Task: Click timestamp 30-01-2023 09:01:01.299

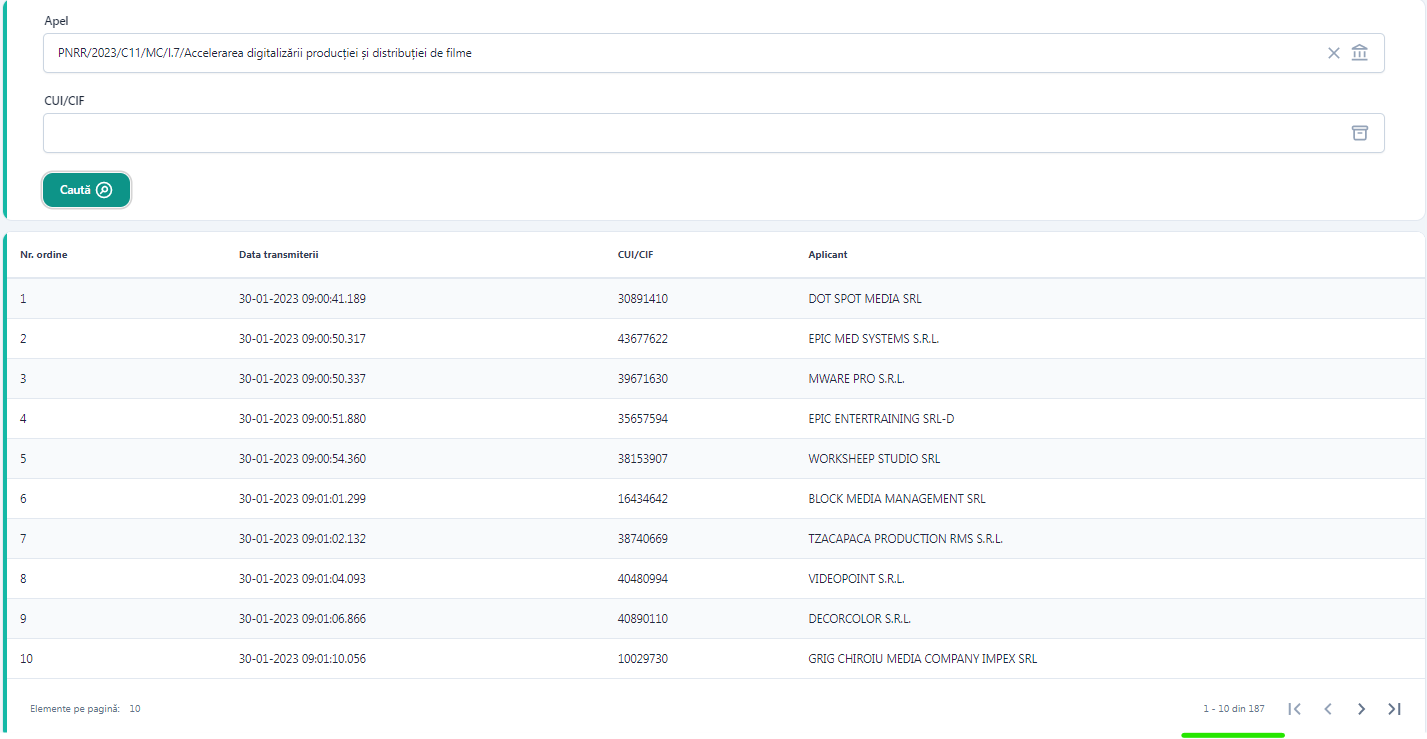Action: point(302,499)
